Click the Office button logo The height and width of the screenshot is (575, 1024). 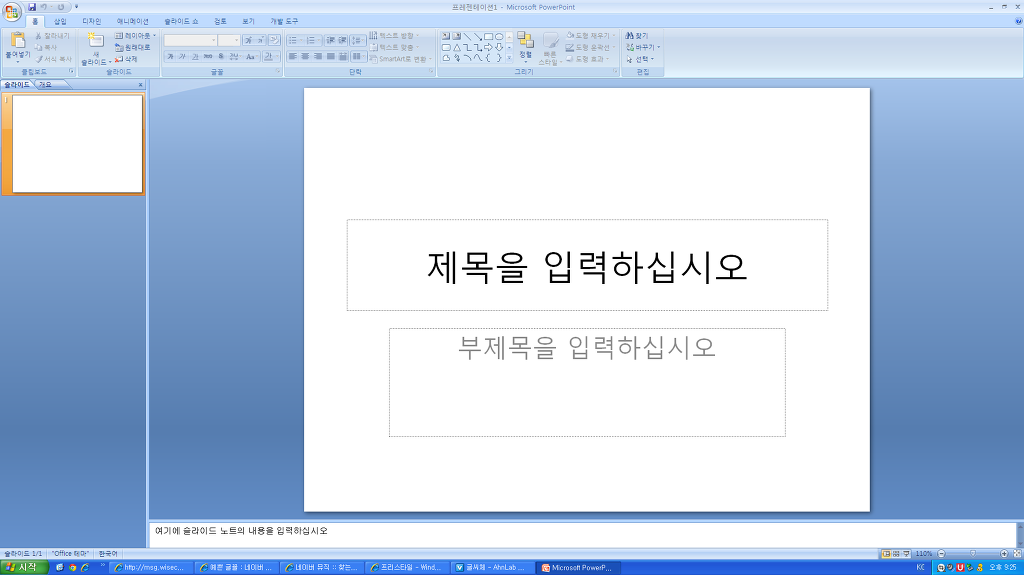[x=13, y=12]
